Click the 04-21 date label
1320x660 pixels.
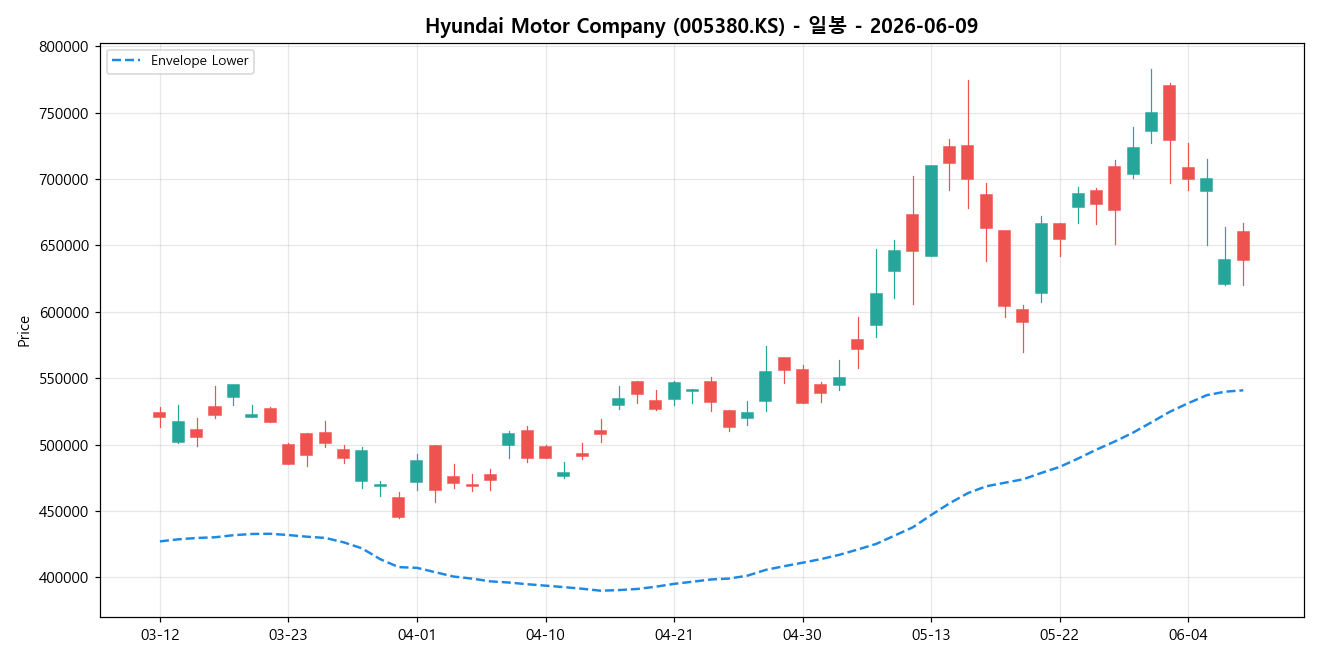[673, 634]
